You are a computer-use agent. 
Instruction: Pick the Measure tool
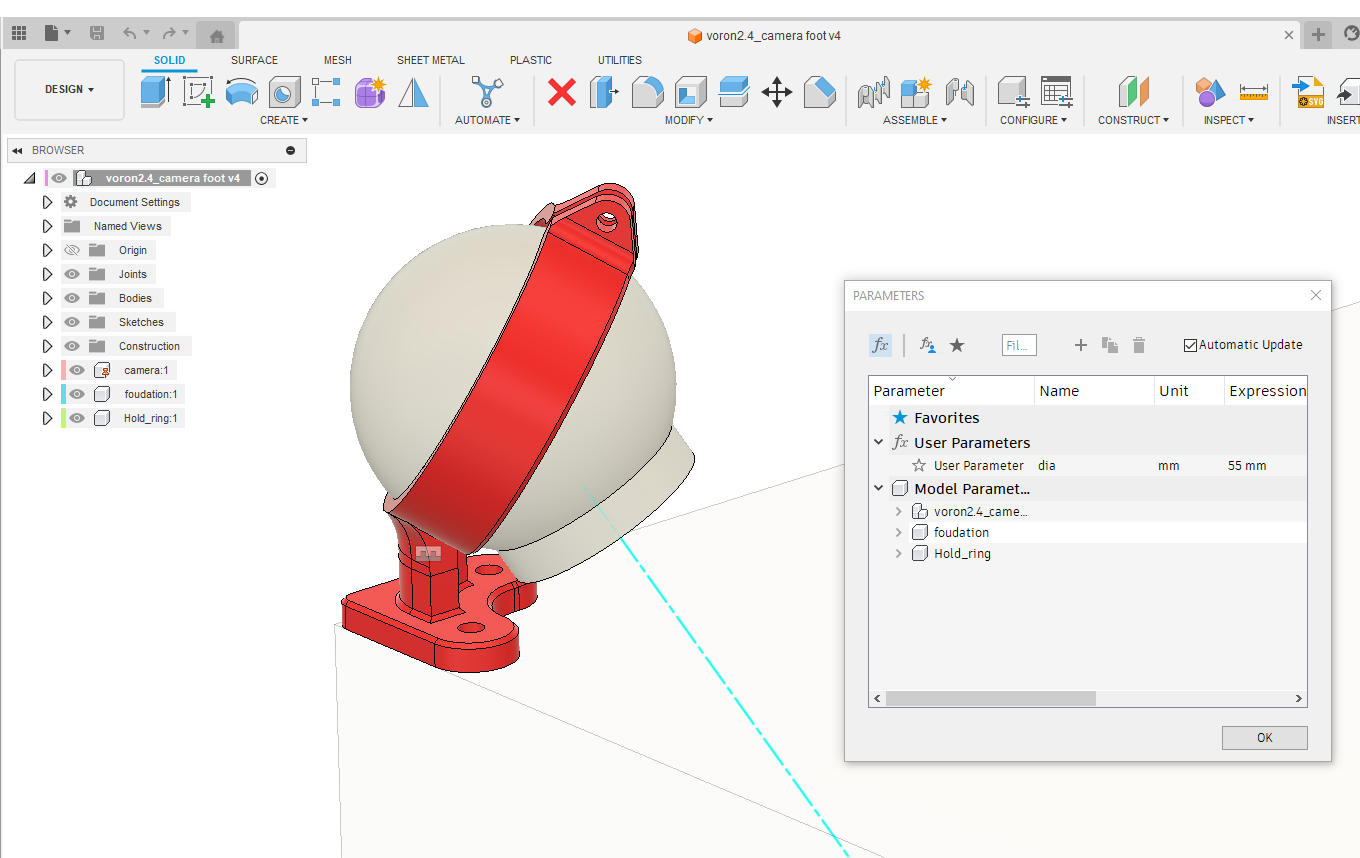(x=1253, y=92)
